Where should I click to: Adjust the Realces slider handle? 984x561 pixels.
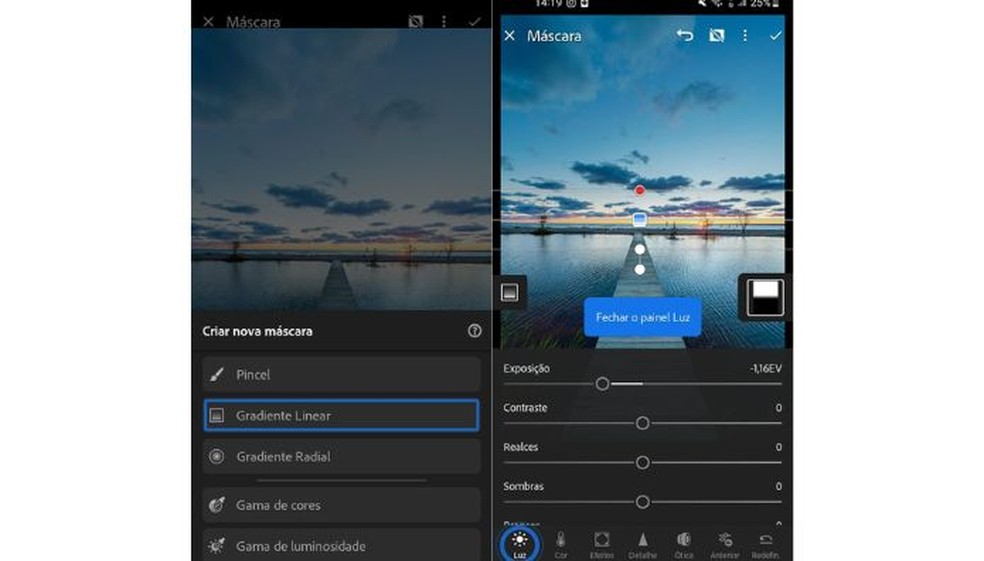point(643,462)
